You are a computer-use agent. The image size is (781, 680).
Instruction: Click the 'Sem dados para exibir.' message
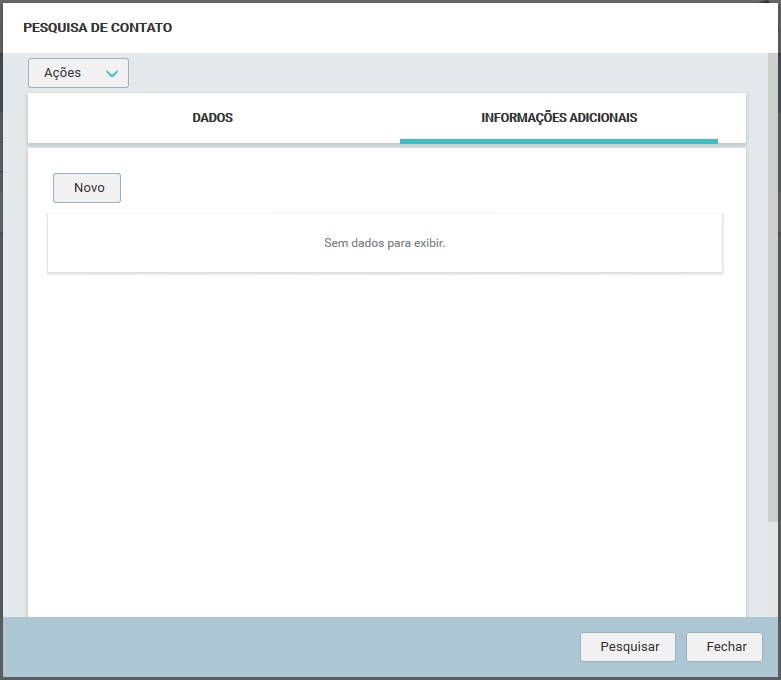pos(385,243)
